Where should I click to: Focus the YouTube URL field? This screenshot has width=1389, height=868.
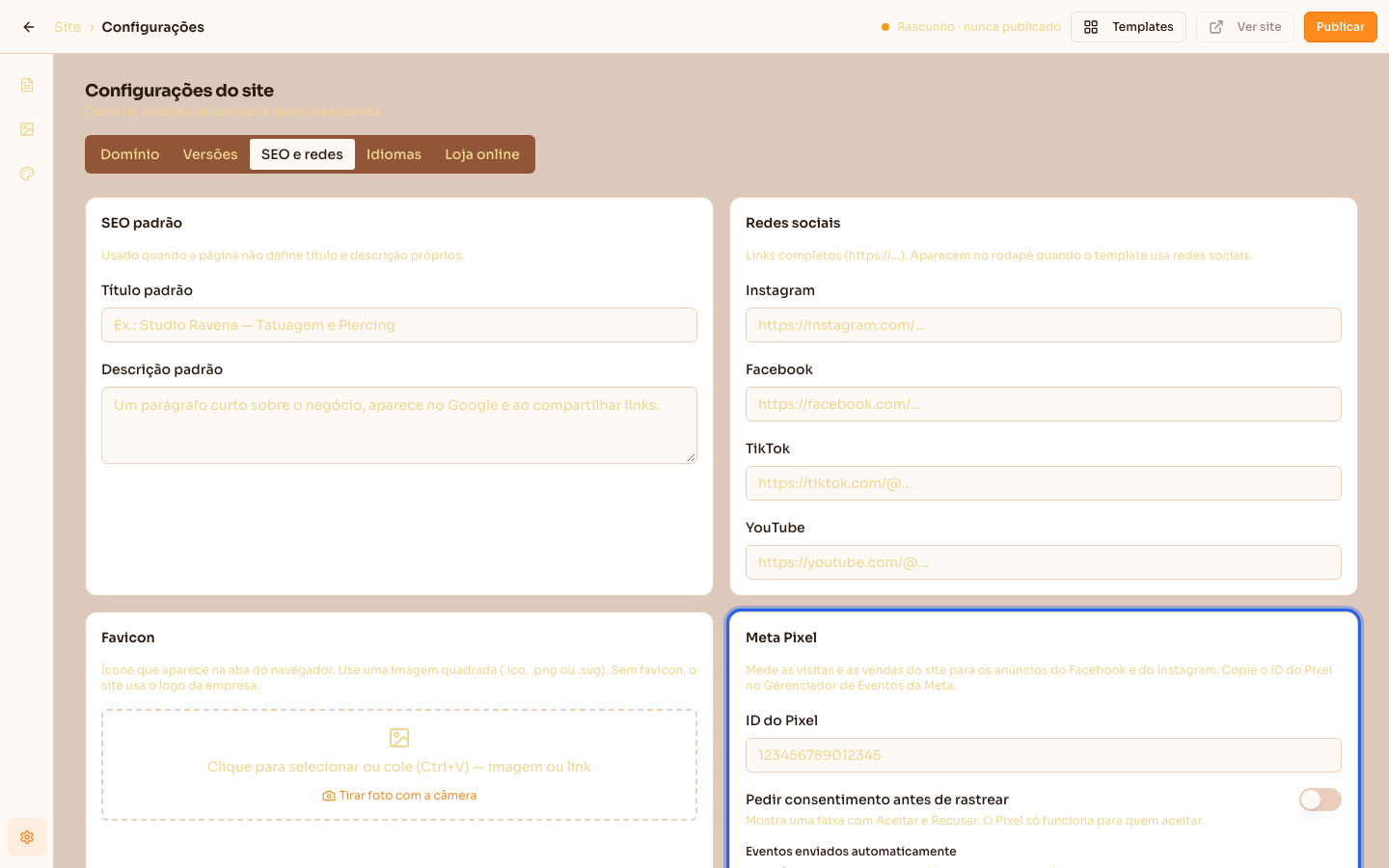tap(1044, 562)
